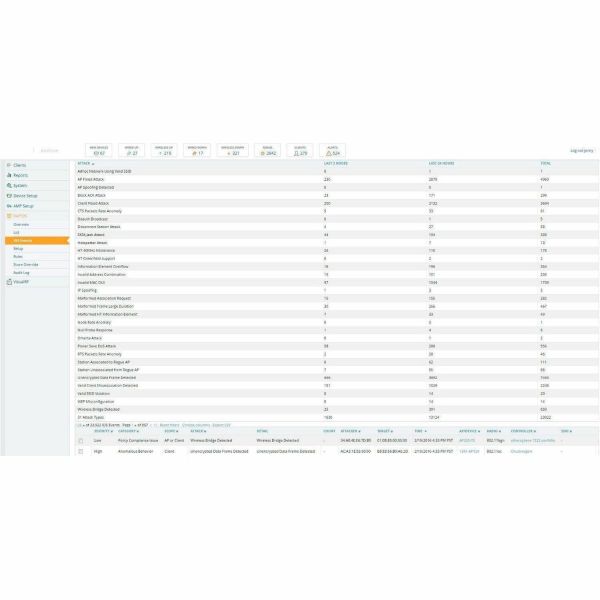Click the Rogue status counter
The image size is (600, 600).
[x=268, y=150]
